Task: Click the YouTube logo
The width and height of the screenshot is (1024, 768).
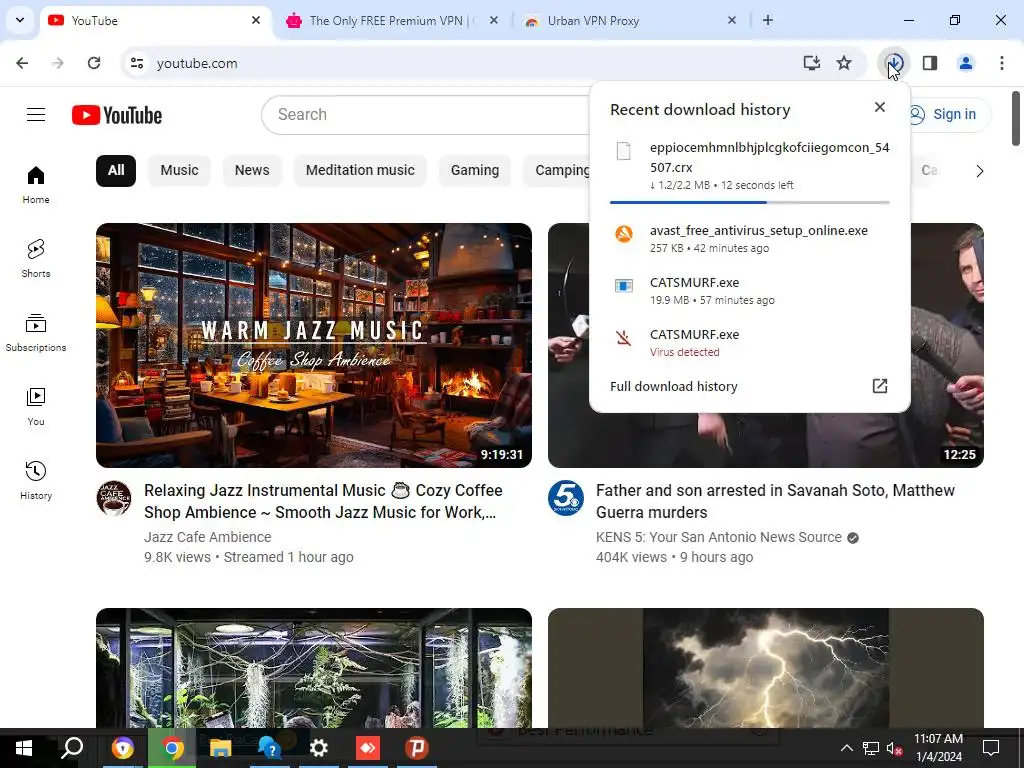Action: click(x=117, y=115)
